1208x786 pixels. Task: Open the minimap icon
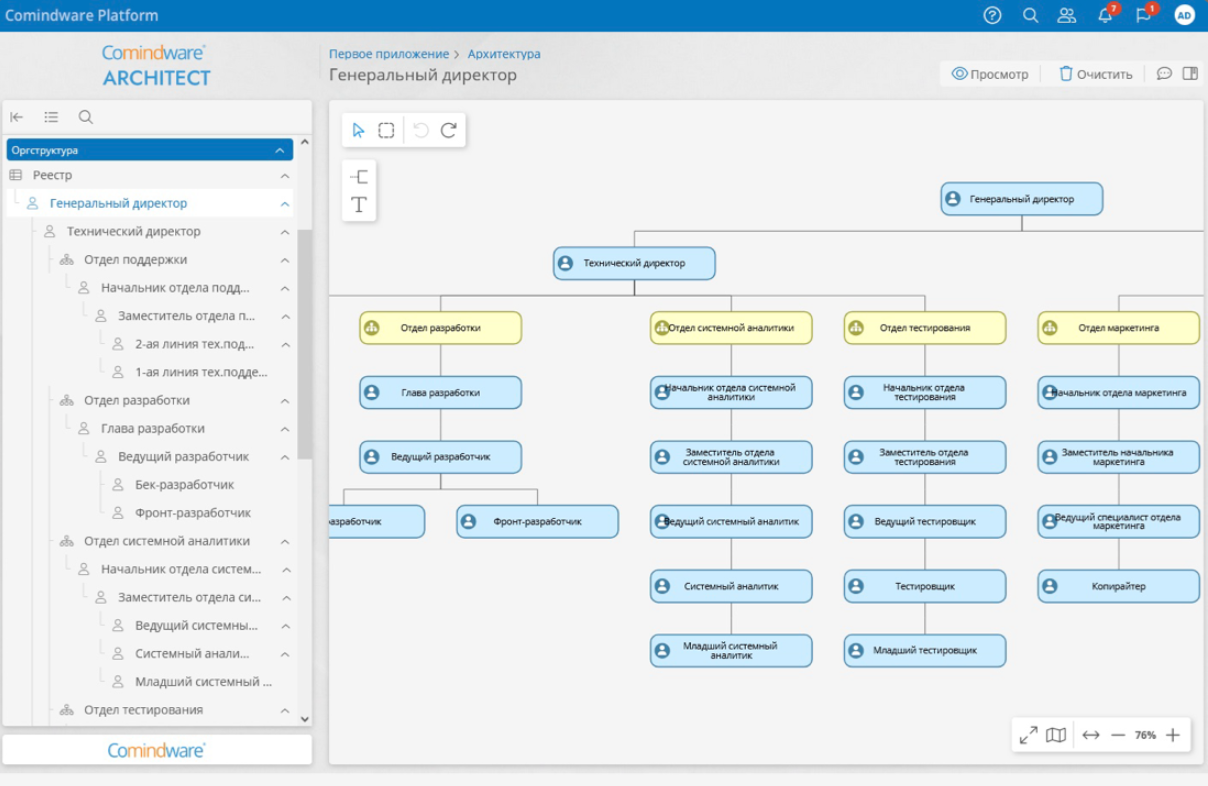click(1056, 735)
